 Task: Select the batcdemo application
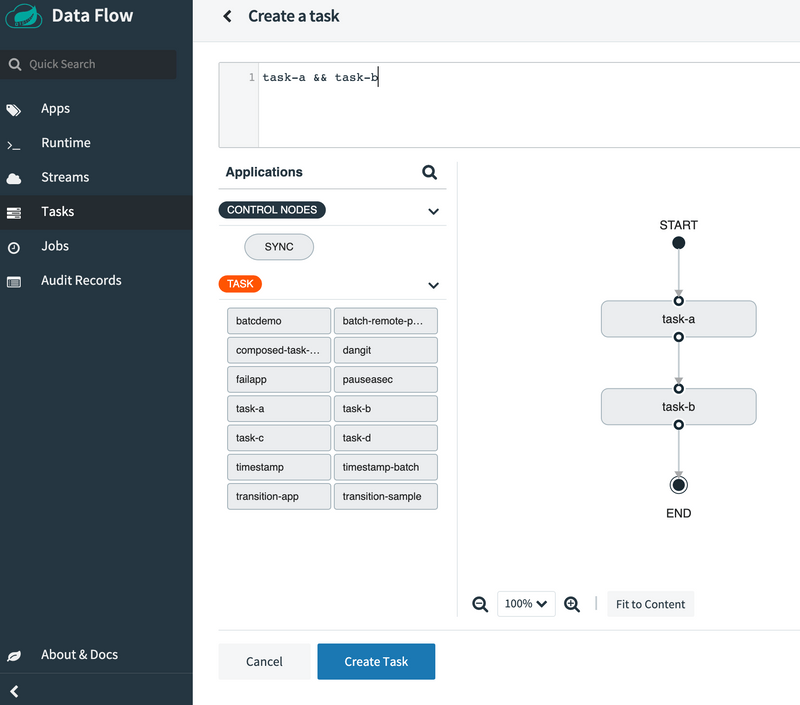pyautogui.click(x=279, y=321)
